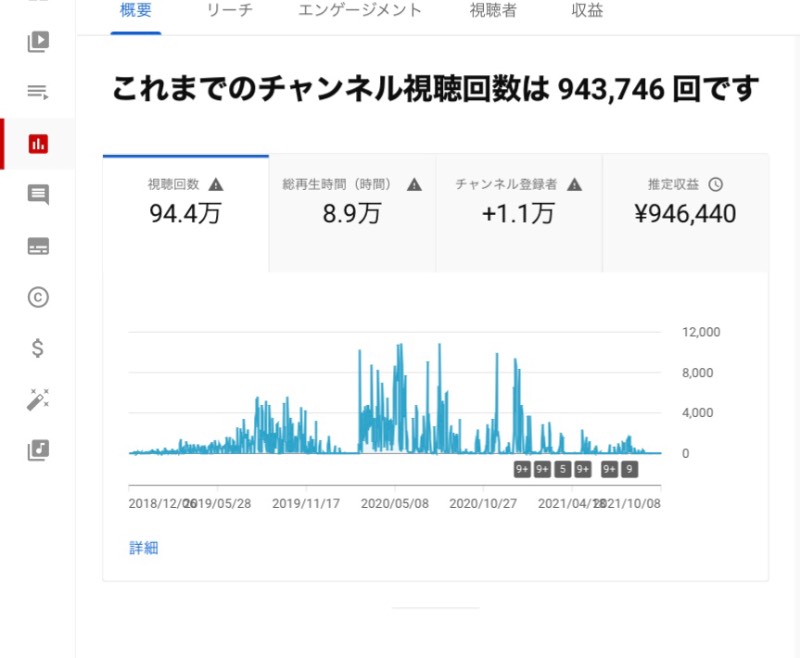
Task: Open the Monetization dollar icon
Action: pyautogui.click(x=37, y=348)
